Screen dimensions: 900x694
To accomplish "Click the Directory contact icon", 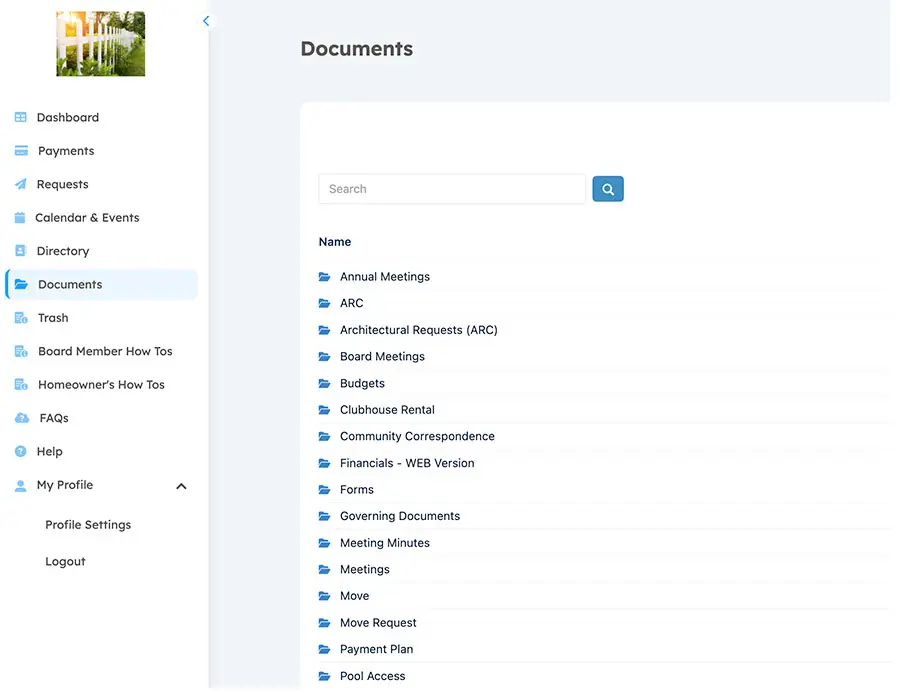I will (x=21, y=251).
